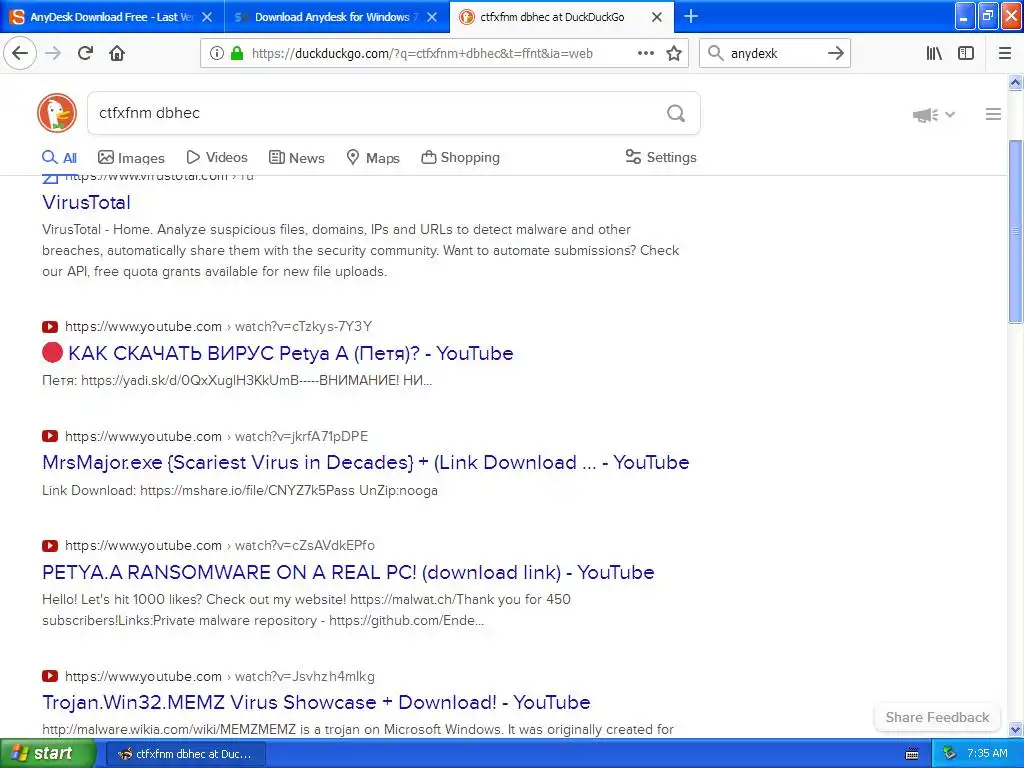This screenshot has width=1024, height=768.
Task: Select the ctfxfnm dbhec at DuckDuckGo tab
Action: [562, 17]
